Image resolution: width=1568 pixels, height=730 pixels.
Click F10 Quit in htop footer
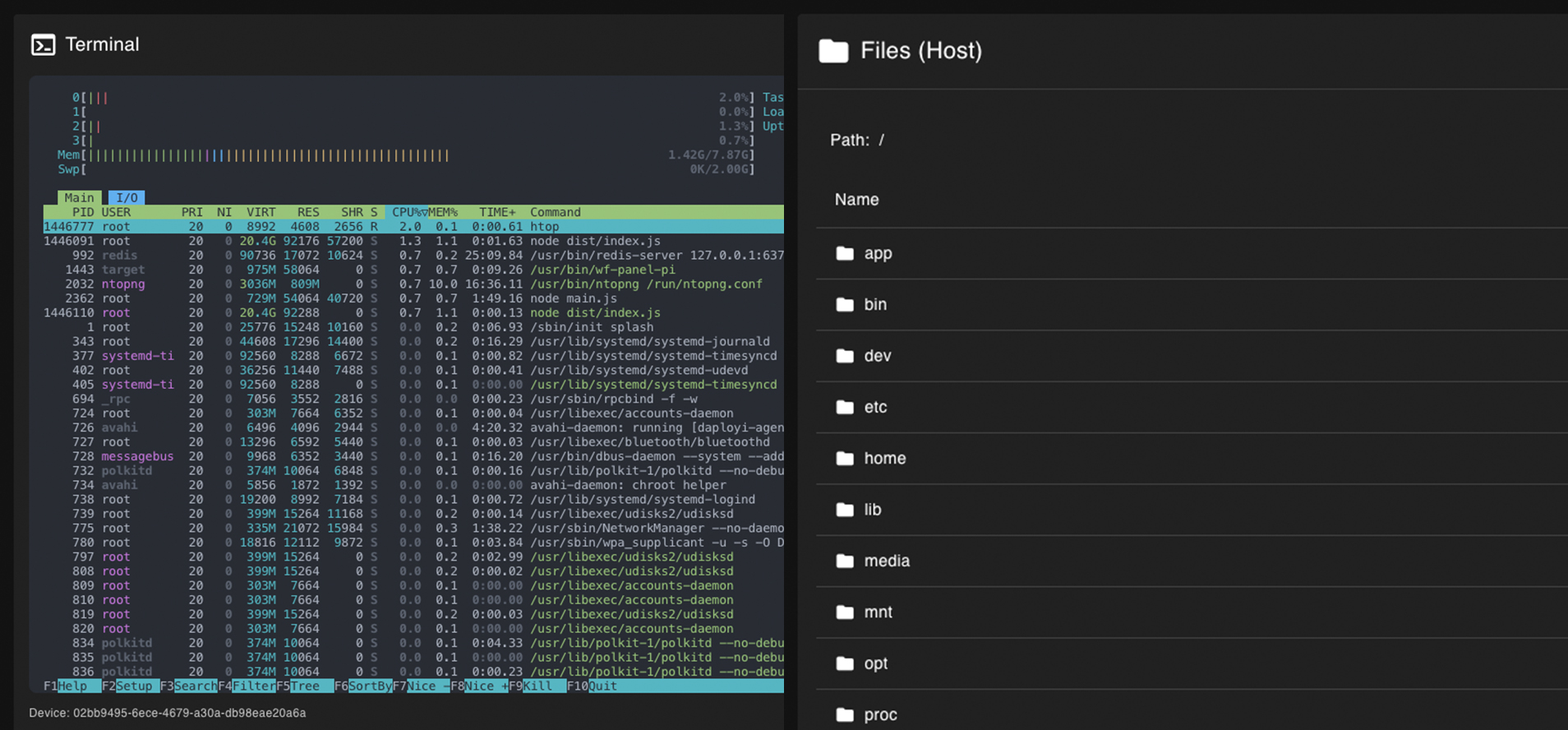[592, 686]
